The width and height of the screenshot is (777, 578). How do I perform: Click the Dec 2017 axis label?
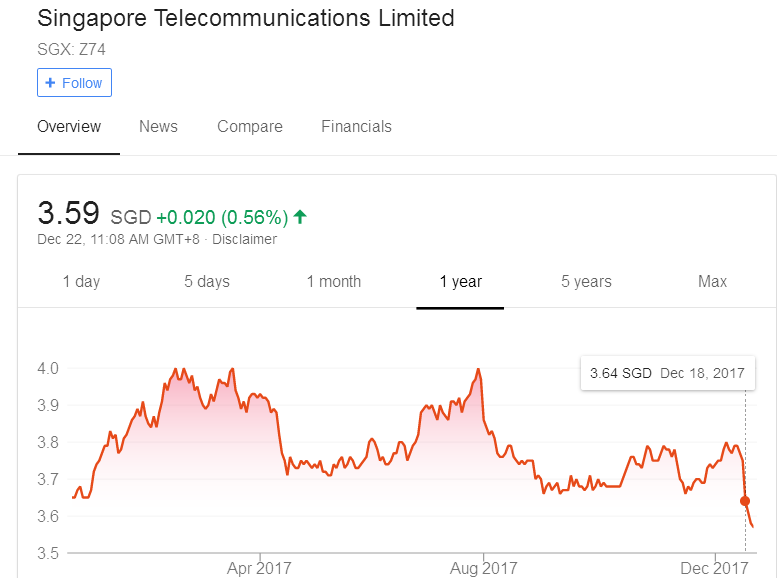tap(714, 568)
